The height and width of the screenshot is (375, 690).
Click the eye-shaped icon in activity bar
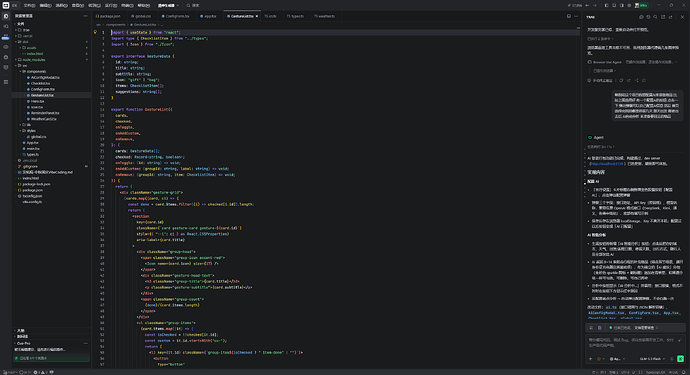[6, 47]
